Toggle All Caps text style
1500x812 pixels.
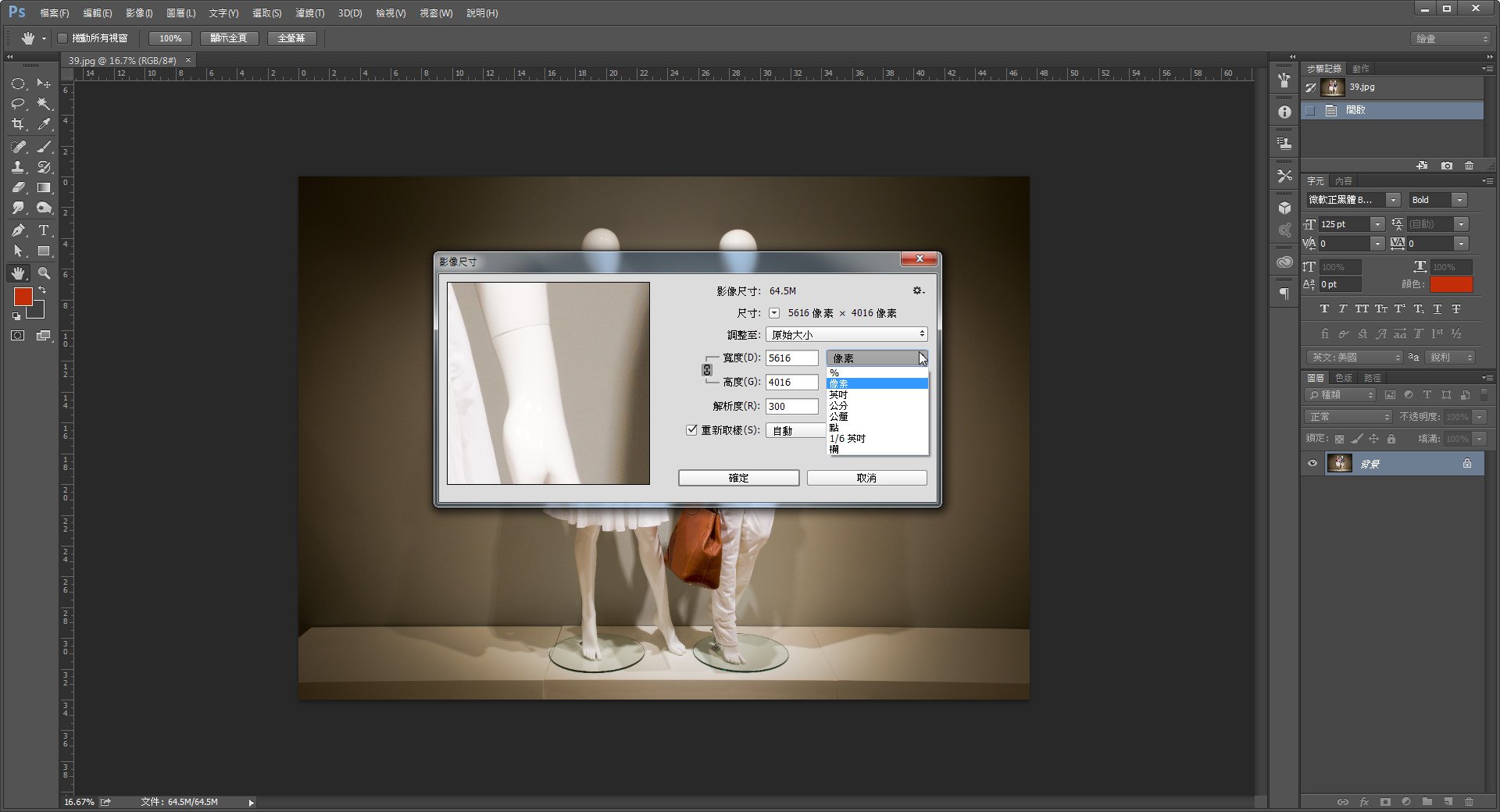(1362, 309)
